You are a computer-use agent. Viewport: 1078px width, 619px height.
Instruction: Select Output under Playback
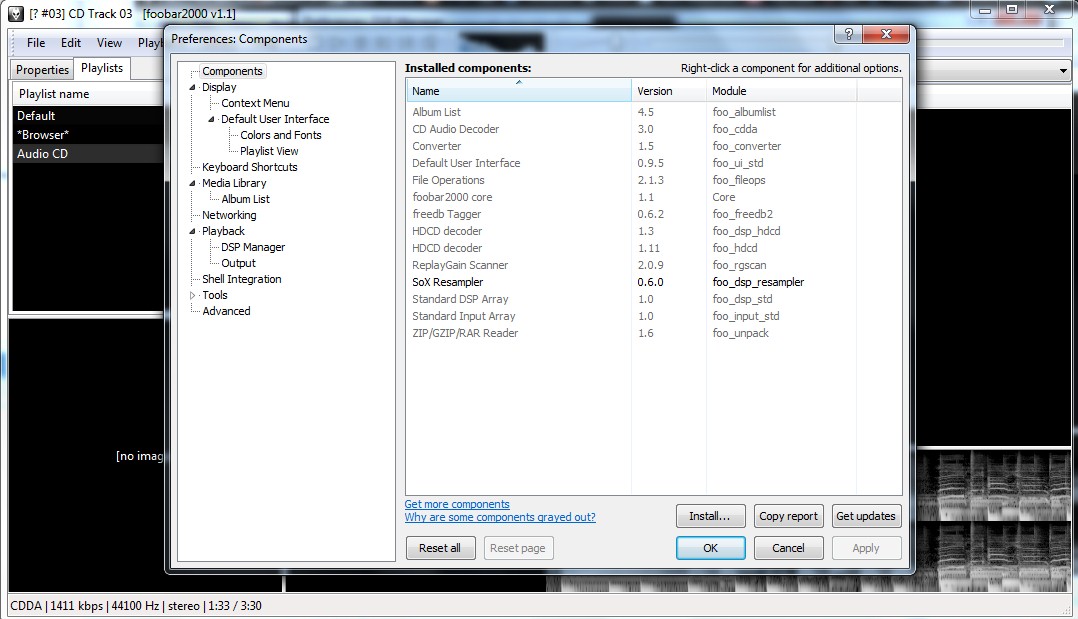[x=239, y=263]
